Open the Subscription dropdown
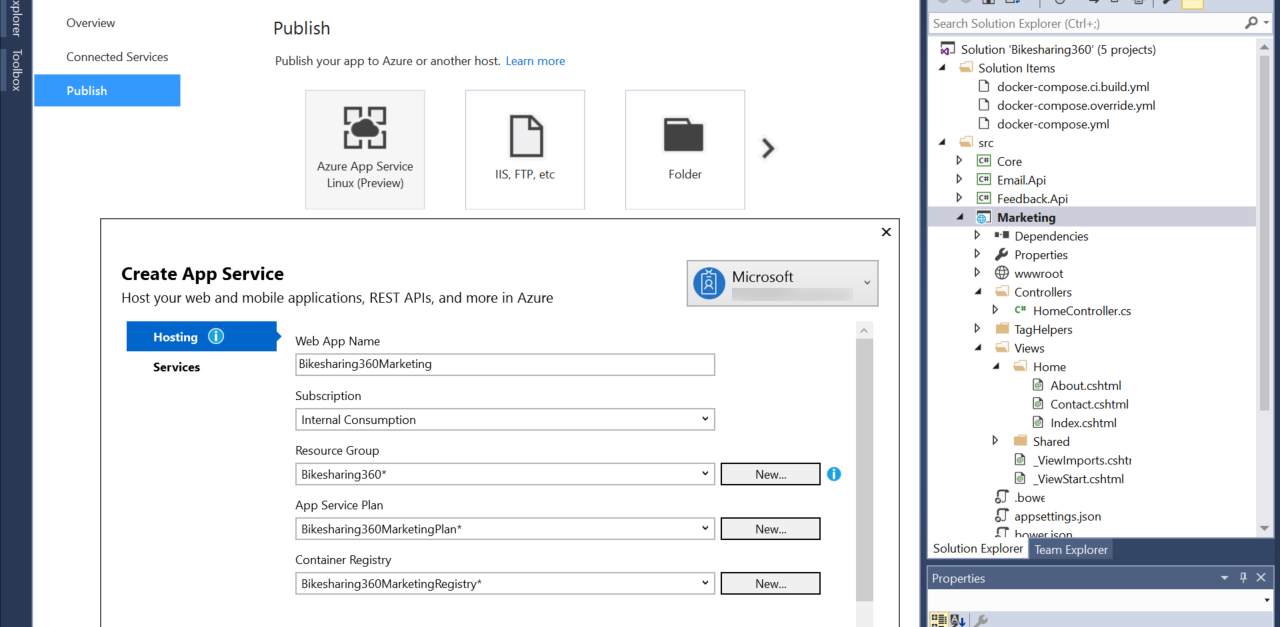The width and height of the screenshot is (1280, 627). coord(705,420)
